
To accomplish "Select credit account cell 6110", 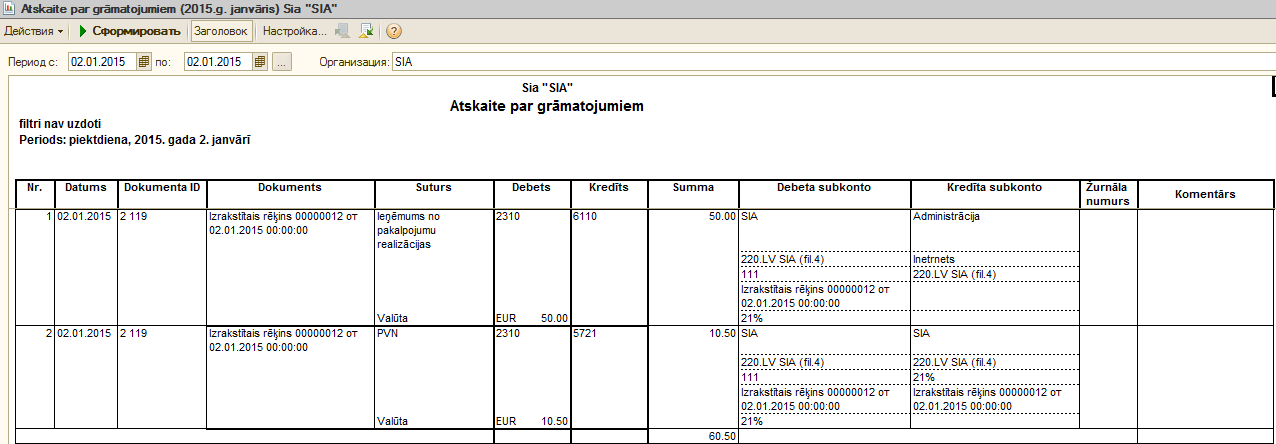I will click(x=586, y=216).
